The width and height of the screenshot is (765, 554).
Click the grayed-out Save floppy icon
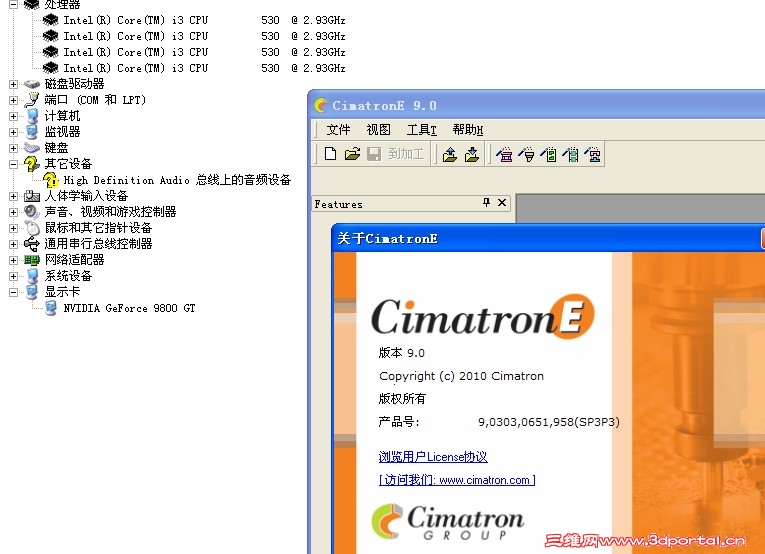[374, 154]
